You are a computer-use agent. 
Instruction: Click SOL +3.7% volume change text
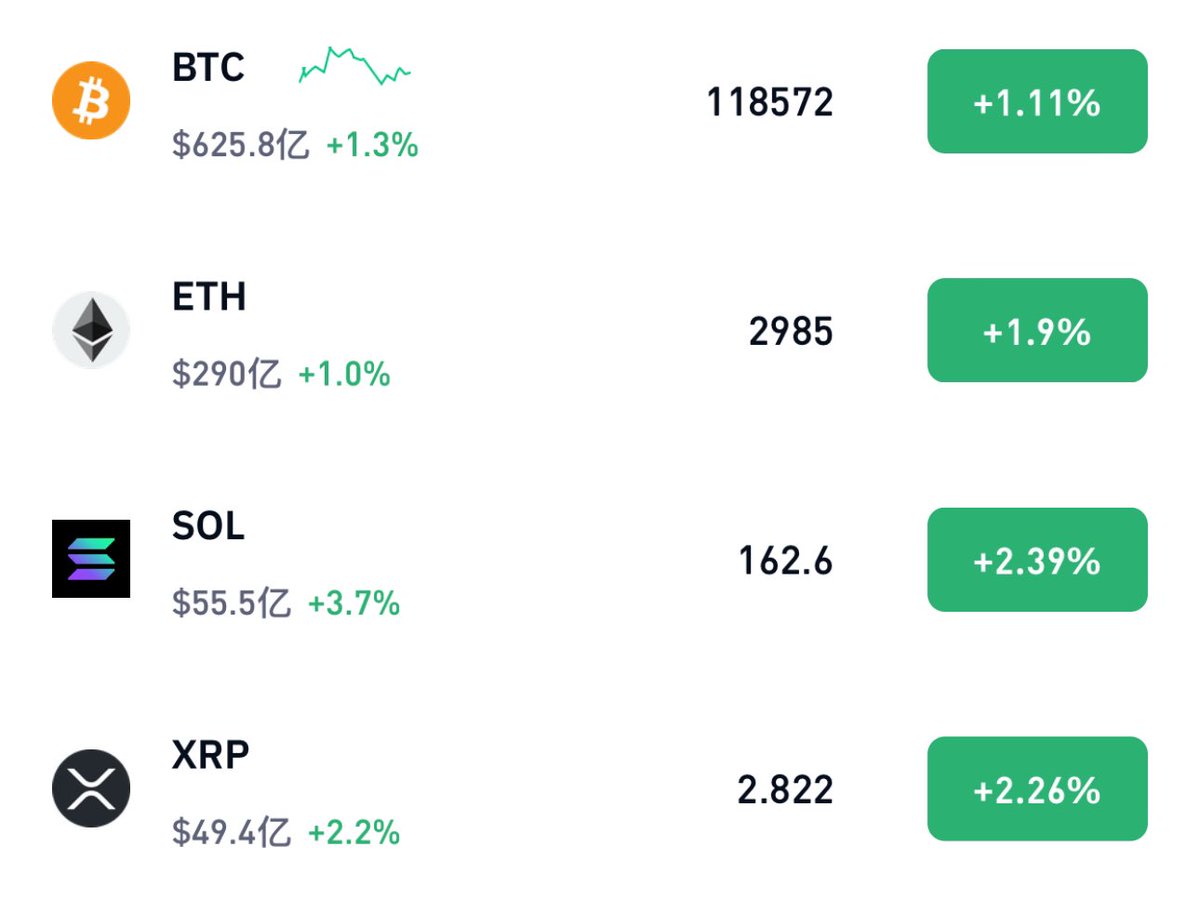pos(354,603)
